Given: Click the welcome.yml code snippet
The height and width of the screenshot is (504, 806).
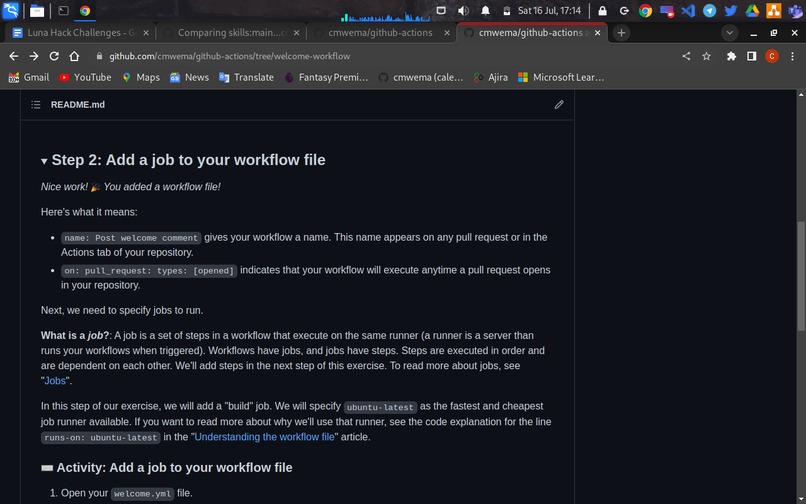Looking at the screenshot, I should [x=142, y=494].
